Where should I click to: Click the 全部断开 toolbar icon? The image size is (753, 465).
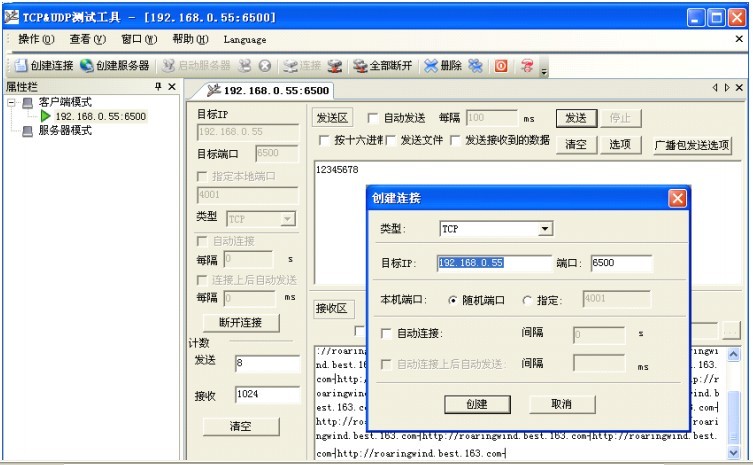point(359,66)
